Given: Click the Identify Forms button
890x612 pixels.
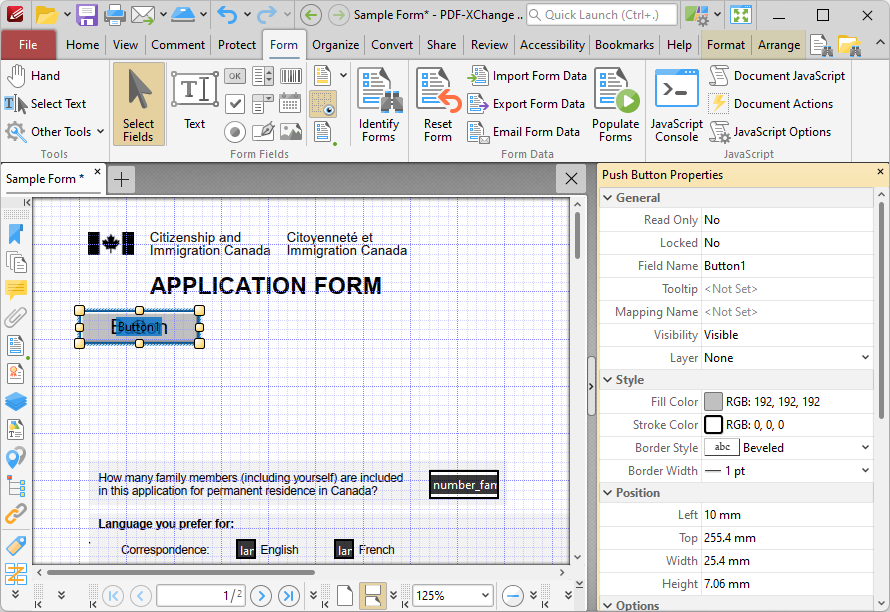Looking at the screenshot, I should [379, 104].
